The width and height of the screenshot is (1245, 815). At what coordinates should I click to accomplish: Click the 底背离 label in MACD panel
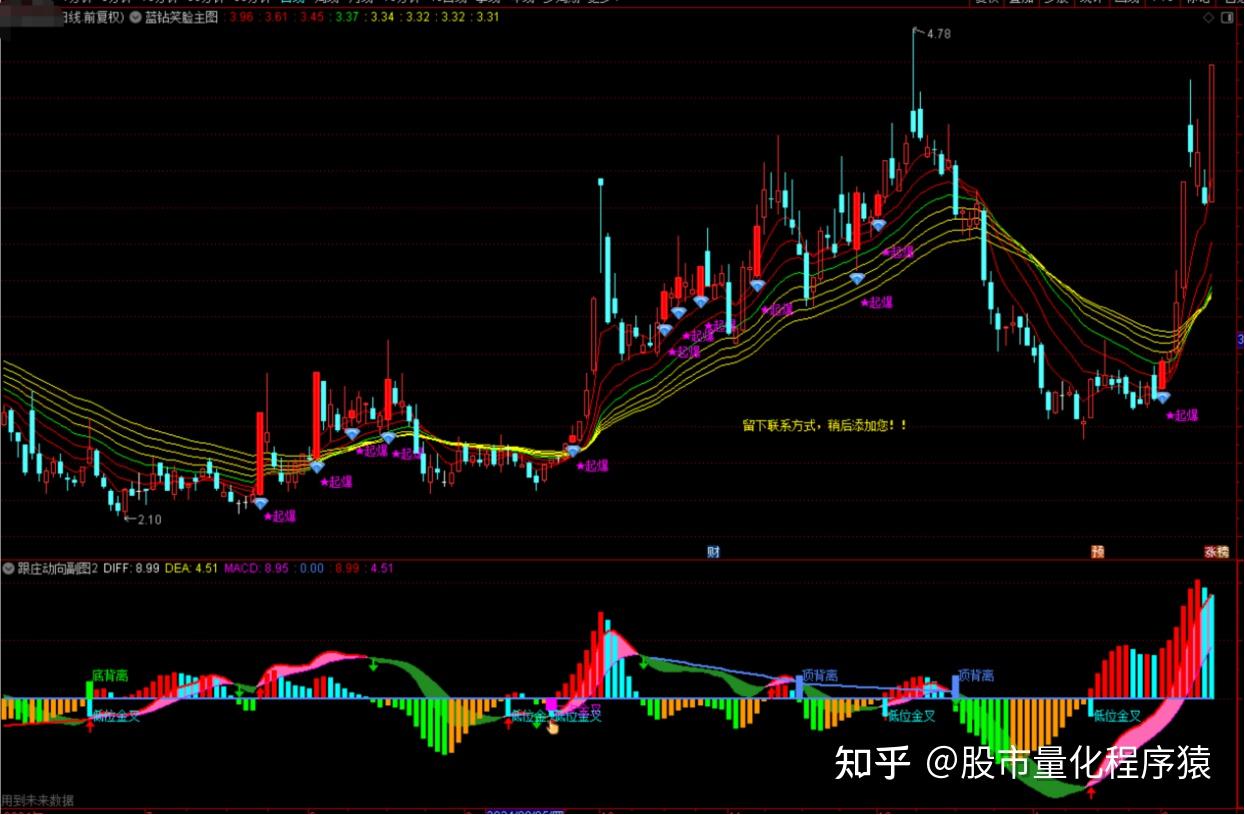[109, 676]
